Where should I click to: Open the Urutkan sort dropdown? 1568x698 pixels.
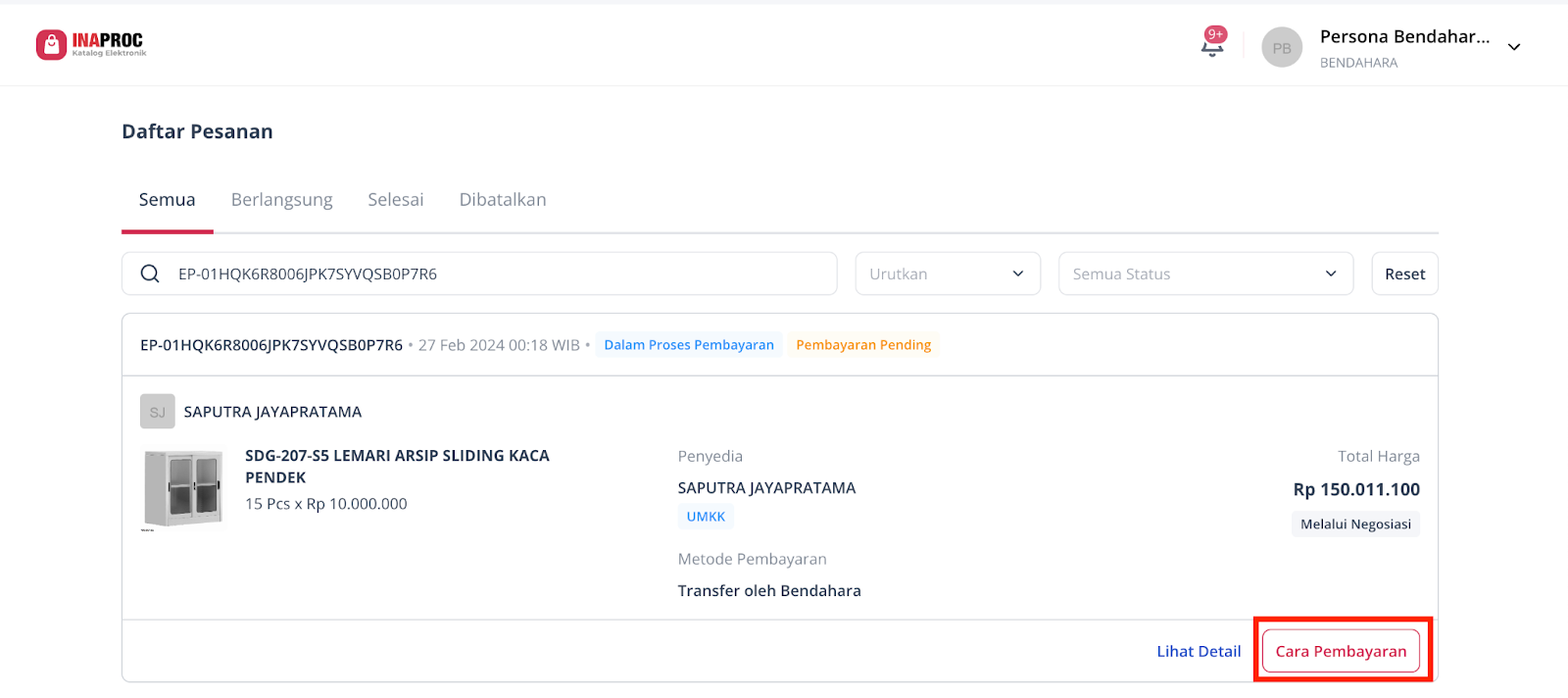[x=948, y=274]
